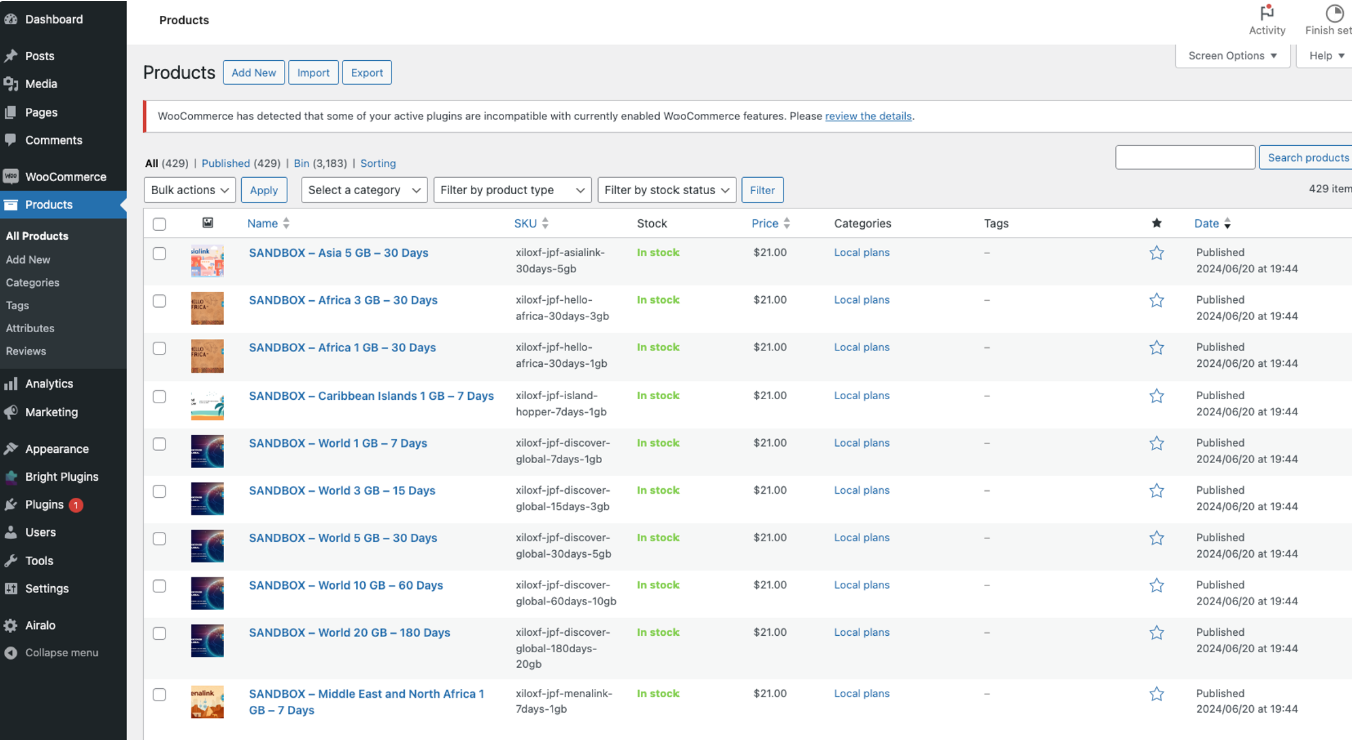
Task: Open Attributes submenu item
Action: [30, 328]
